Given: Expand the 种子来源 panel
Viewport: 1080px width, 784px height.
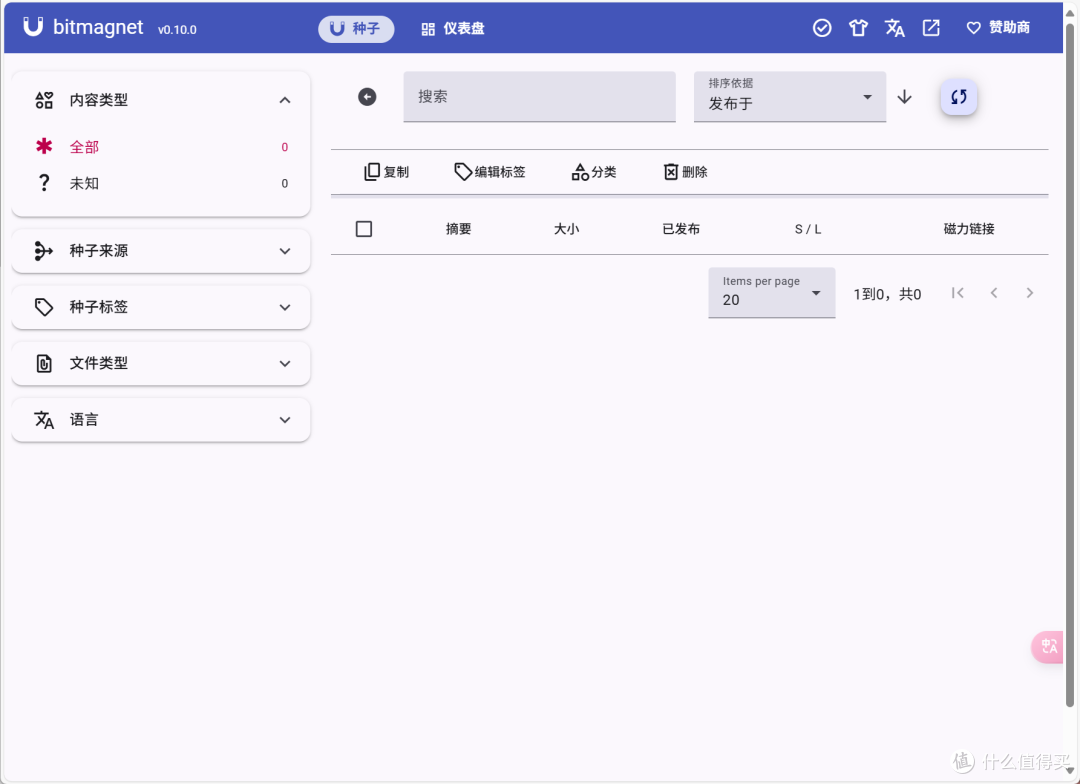Looking at the screenshot, I should (160, 251).
